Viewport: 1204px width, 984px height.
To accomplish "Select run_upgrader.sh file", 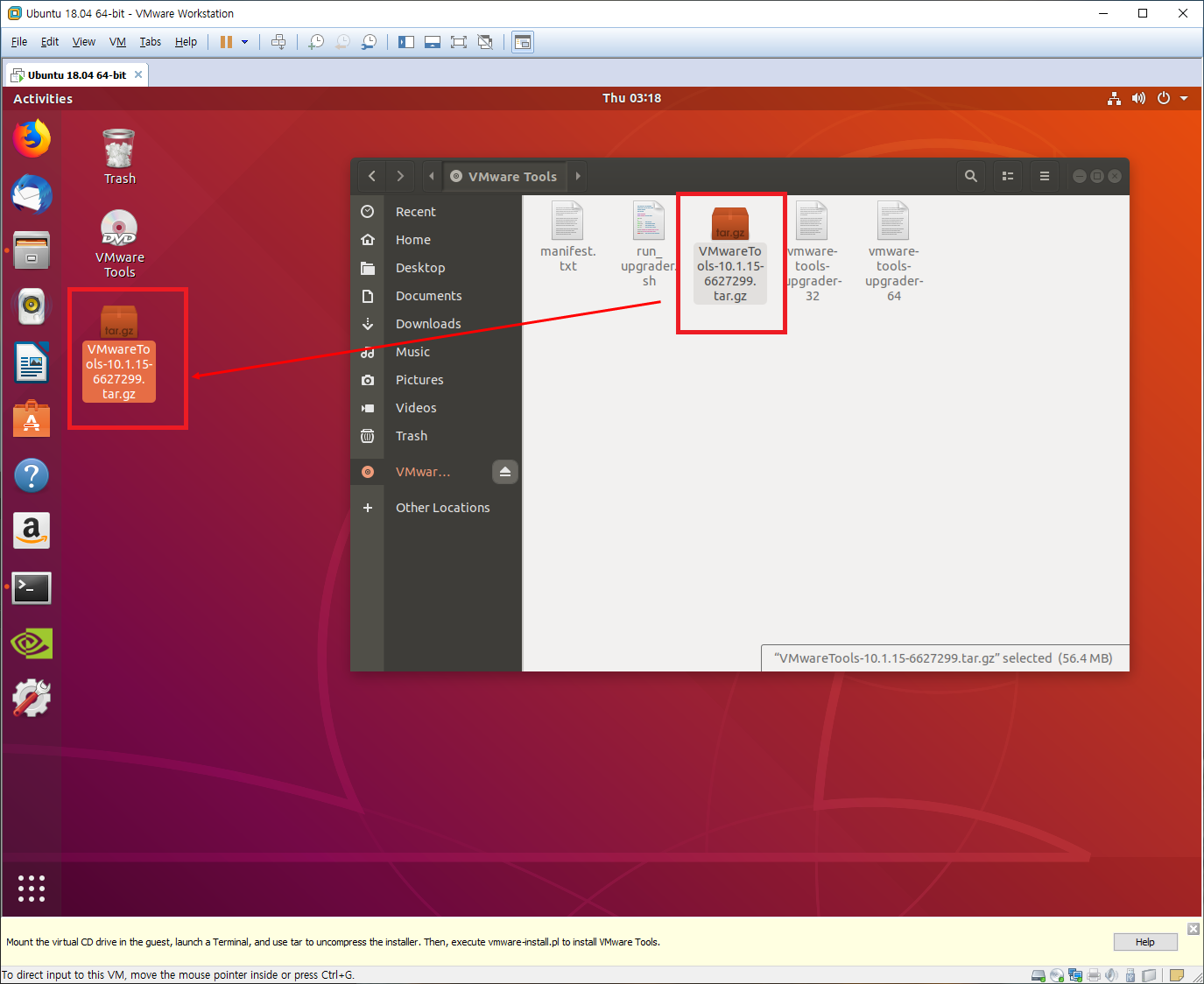I will pyautogui.click(x=648, y=244).
